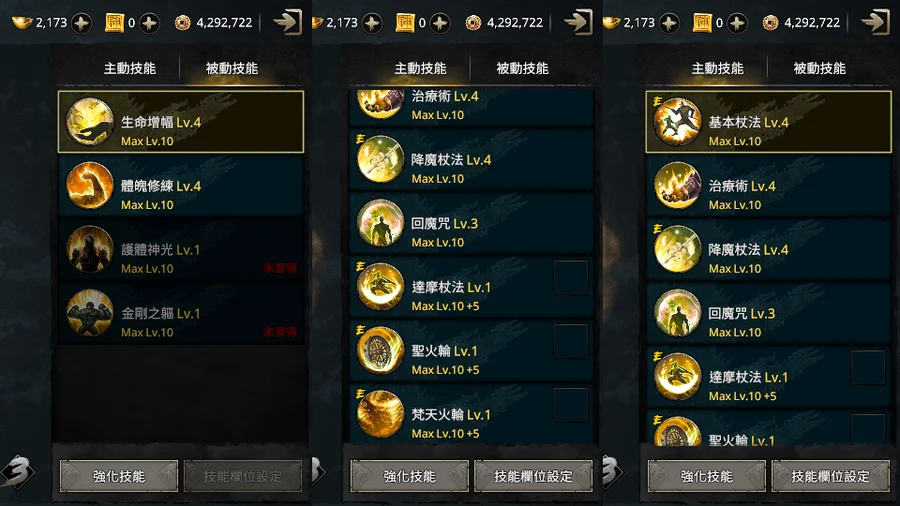Click the exit arrow icon in left panel
The height and width of the screenshot is (506, 900).
288,22
